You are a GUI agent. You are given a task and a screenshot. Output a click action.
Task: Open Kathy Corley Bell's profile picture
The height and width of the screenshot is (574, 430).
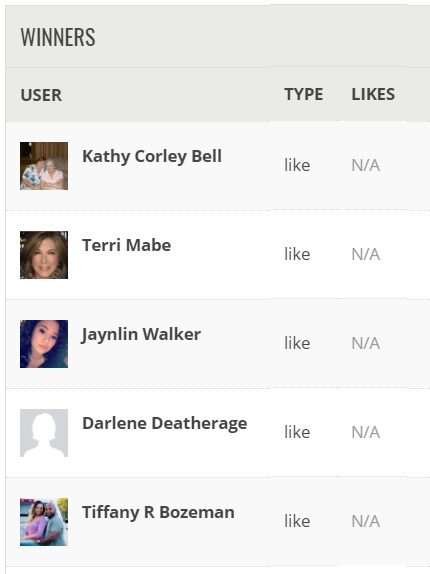click(x=44, y=166)
